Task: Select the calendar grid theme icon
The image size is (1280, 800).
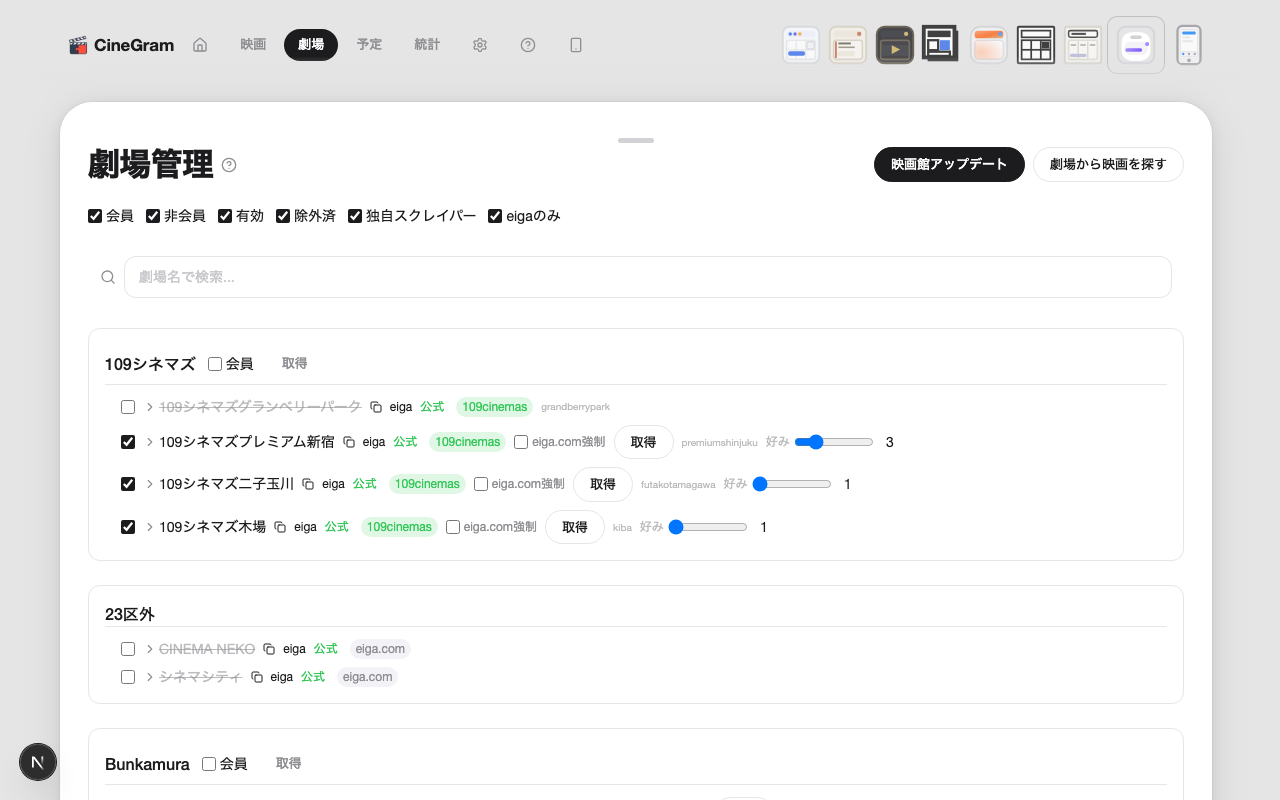Action: click(1036, 44)
